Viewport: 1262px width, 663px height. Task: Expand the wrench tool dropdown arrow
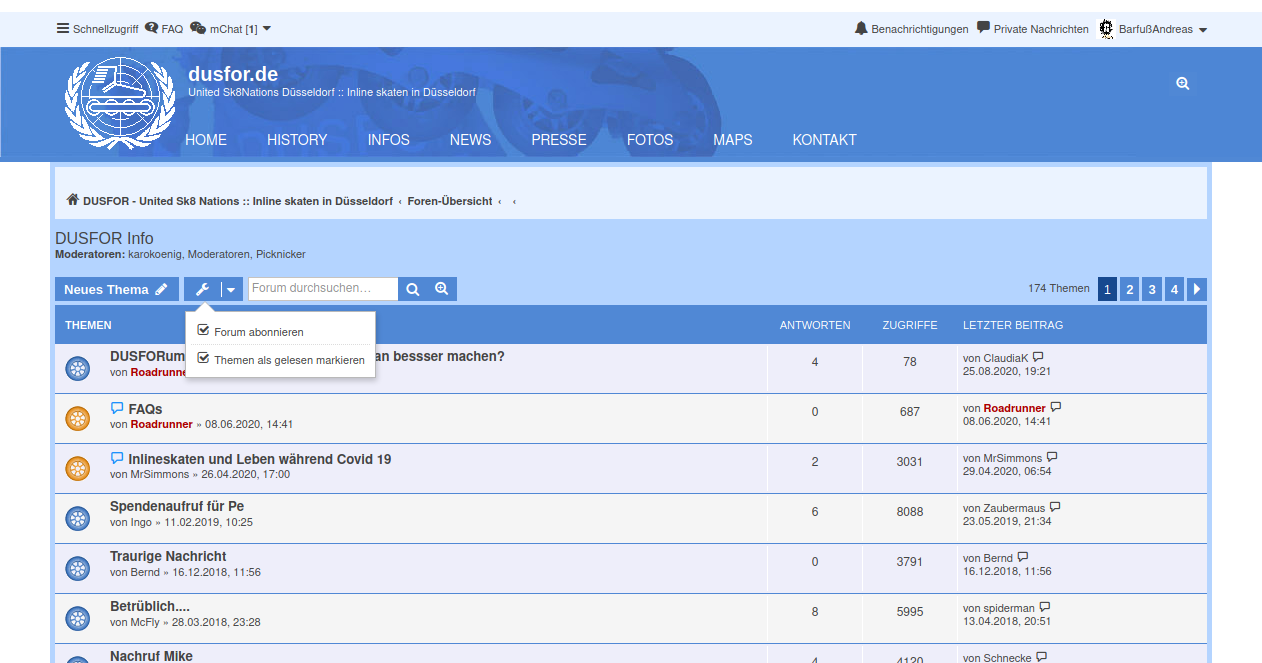(x=228, y=289)
